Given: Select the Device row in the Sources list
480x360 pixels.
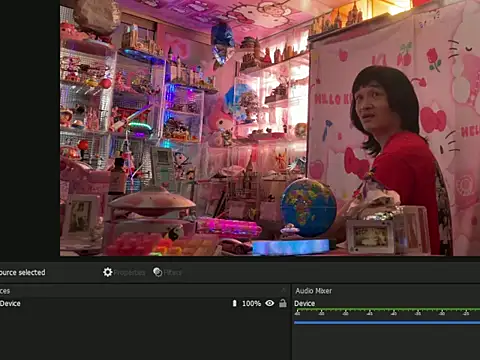Looking at the screenshot, I should [x=144, y=303].
